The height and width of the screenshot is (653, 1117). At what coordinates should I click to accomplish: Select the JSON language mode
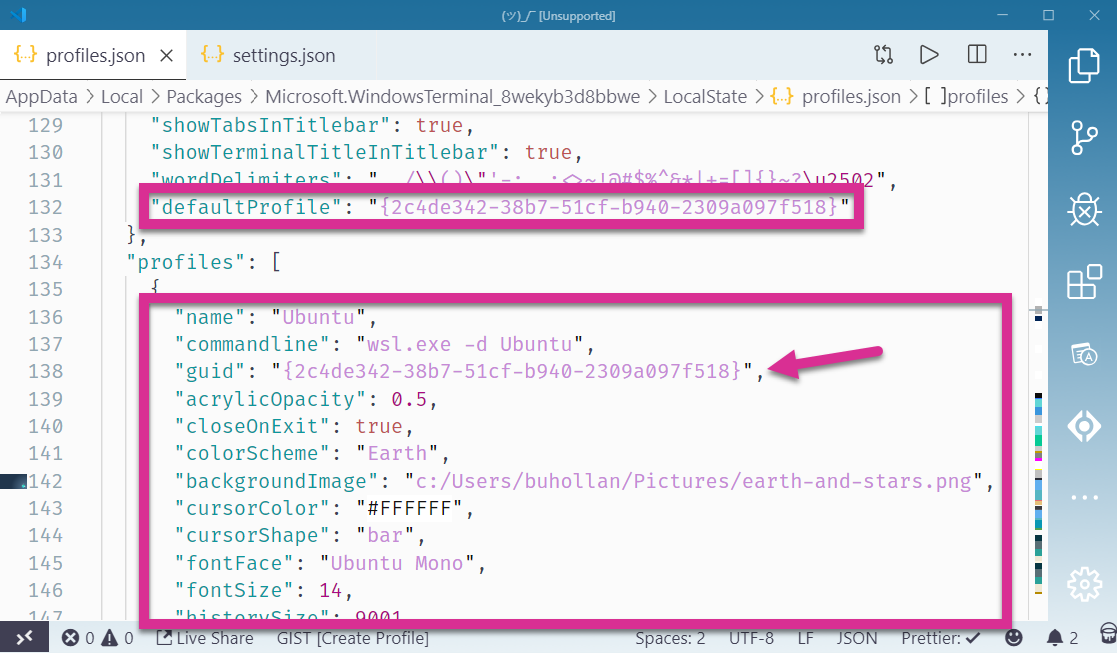click(856, 638)
